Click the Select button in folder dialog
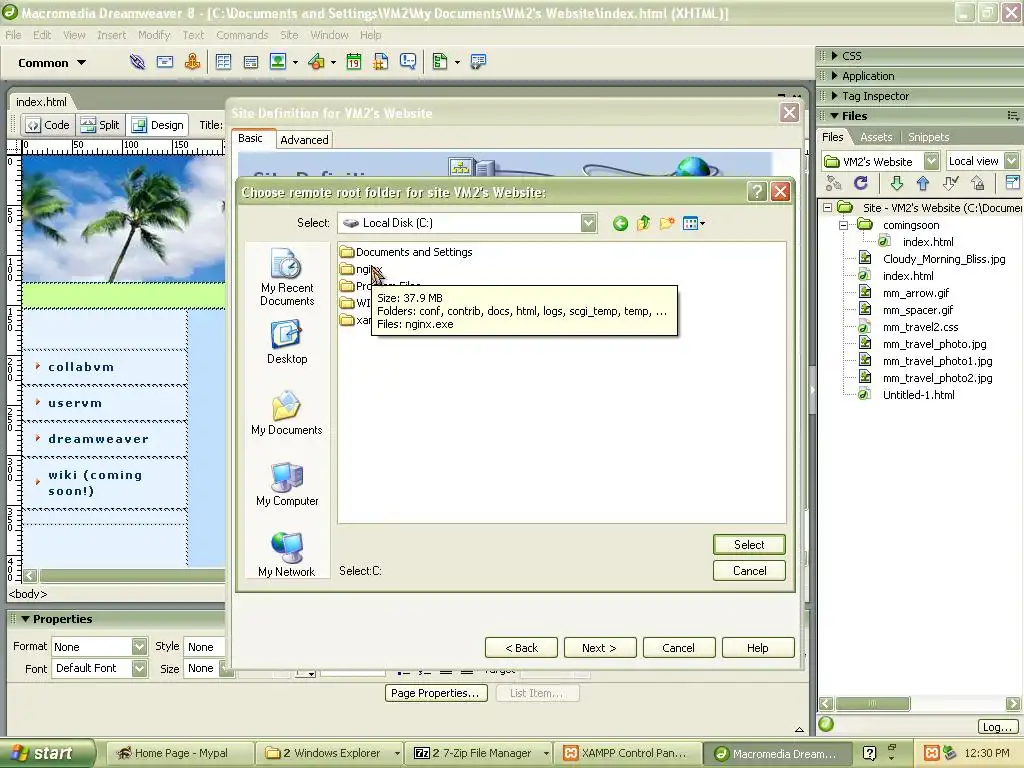Viewport: 1024px width, 768px height. click(749, 545)
